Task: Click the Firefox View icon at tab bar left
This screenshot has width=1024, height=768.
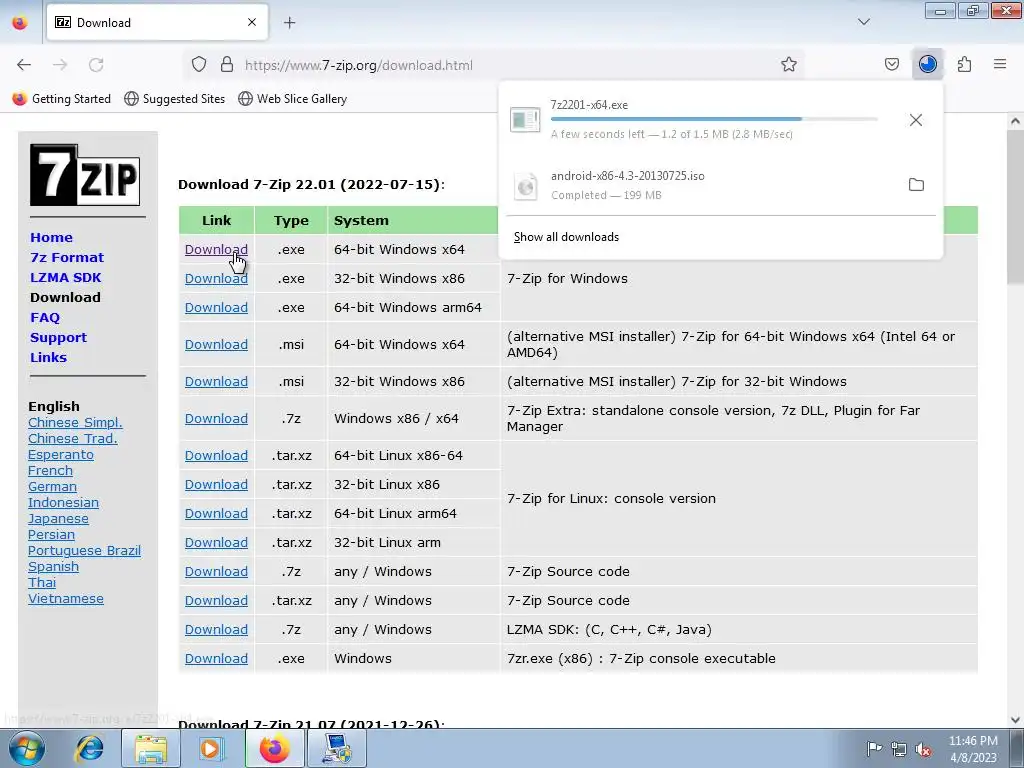Action: [x=20, y=23]
